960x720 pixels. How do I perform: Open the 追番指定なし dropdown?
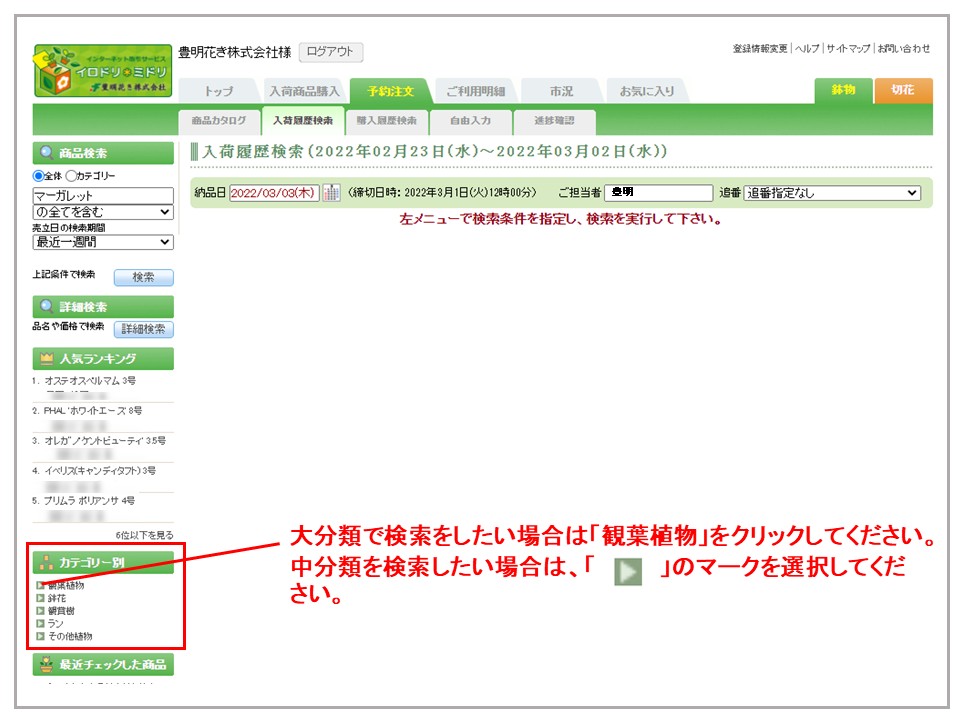coord(832,193)
